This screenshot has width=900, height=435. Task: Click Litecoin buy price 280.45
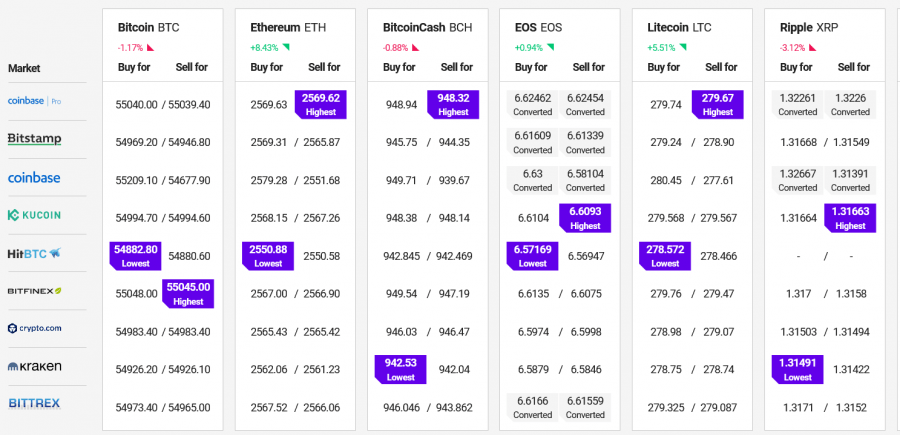[x=665, y=180]
